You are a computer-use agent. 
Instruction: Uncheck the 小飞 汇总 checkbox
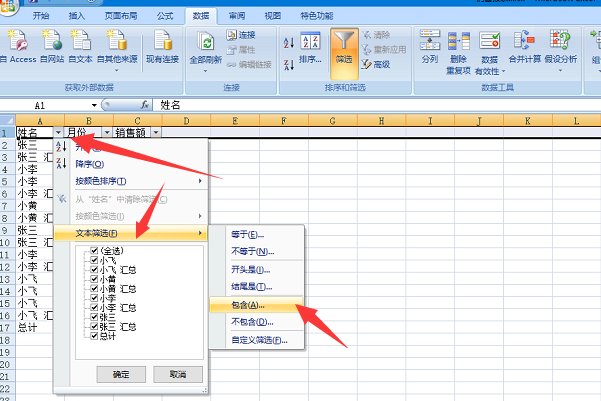point(94,270)
